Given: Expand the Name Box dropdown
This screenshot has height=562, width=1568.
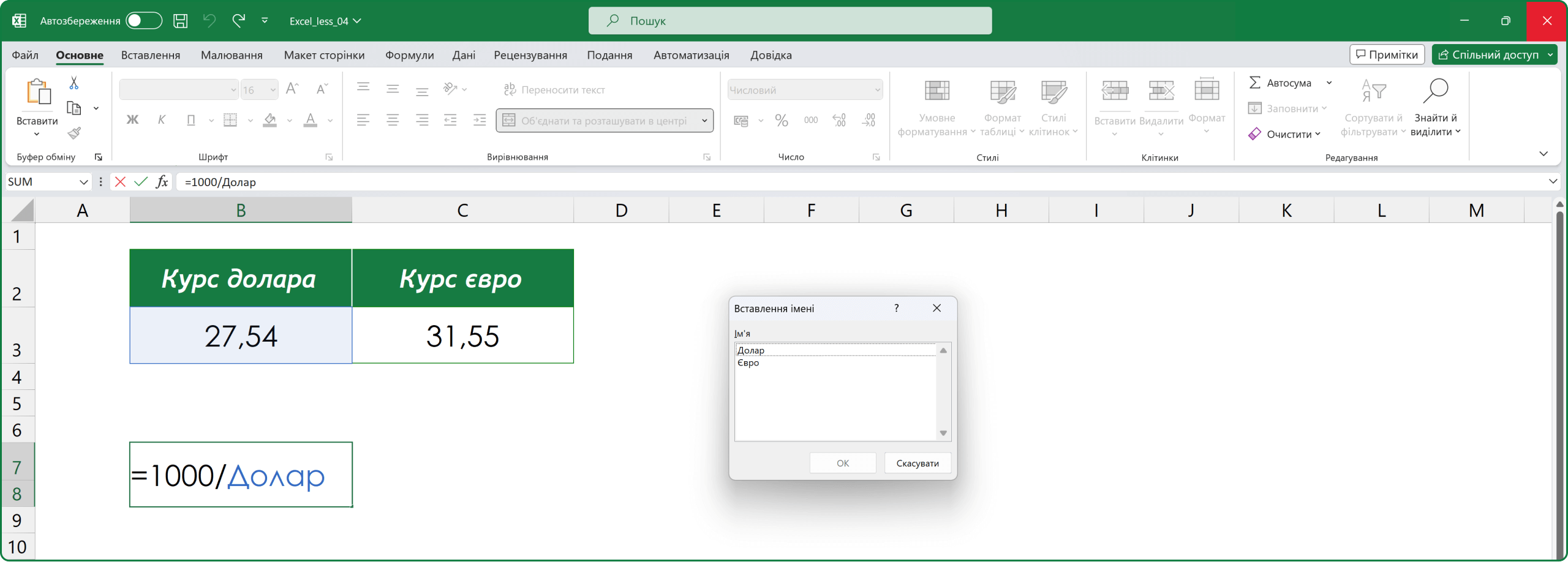Looking at the screenshot, I should (84, 182).
